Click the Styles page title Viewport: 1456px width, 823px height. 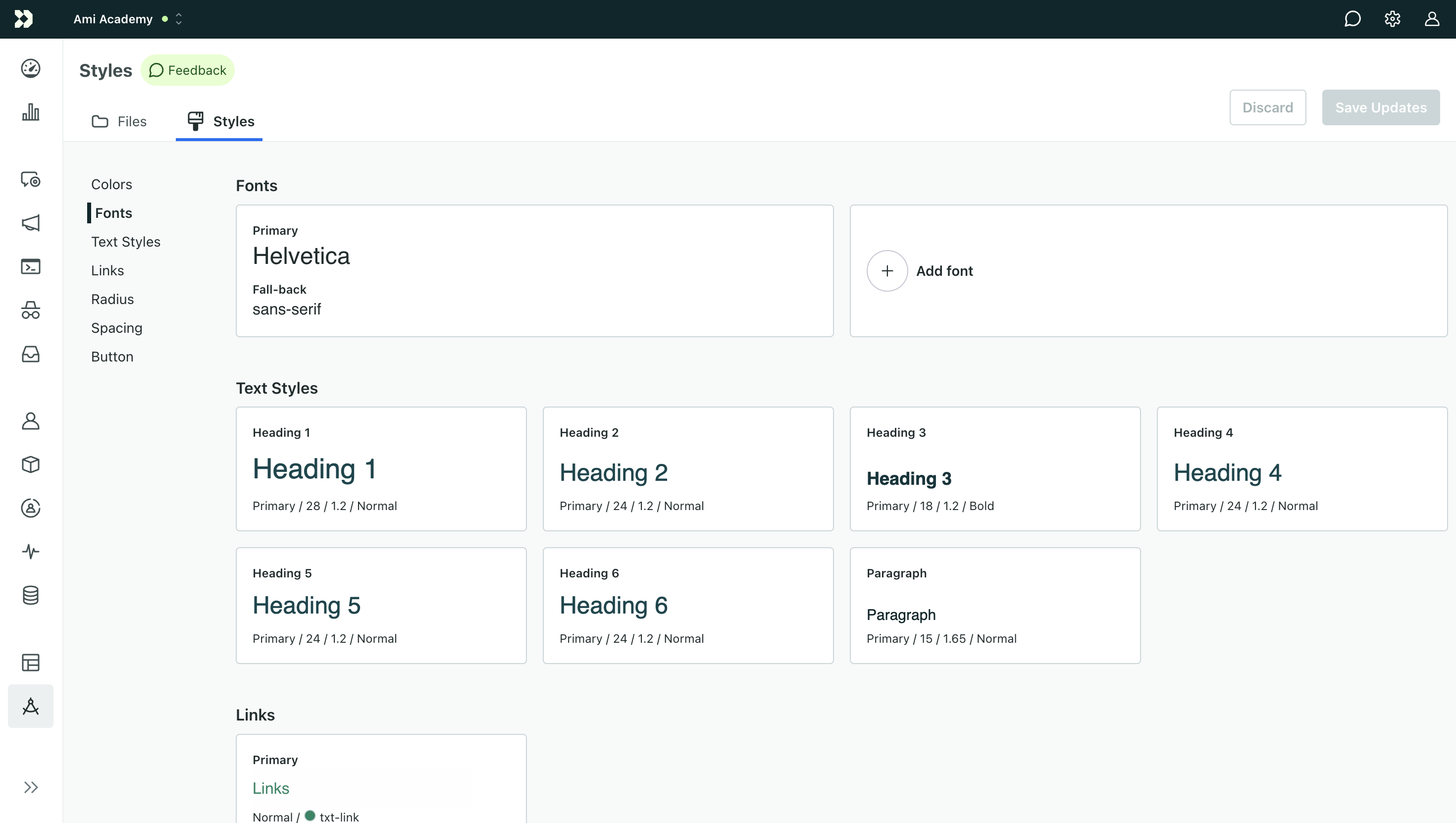[x=105, y=71]
